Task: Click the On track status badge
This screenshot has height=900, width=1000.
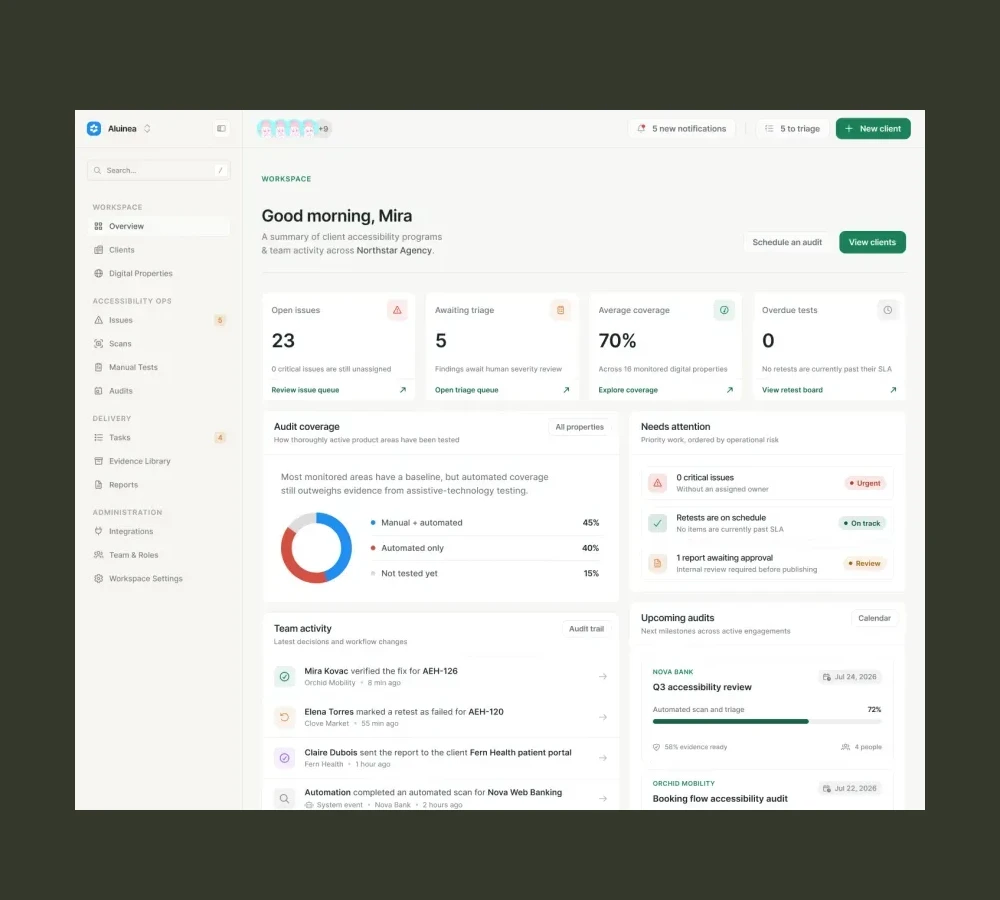Action: (x=862, y=523)
